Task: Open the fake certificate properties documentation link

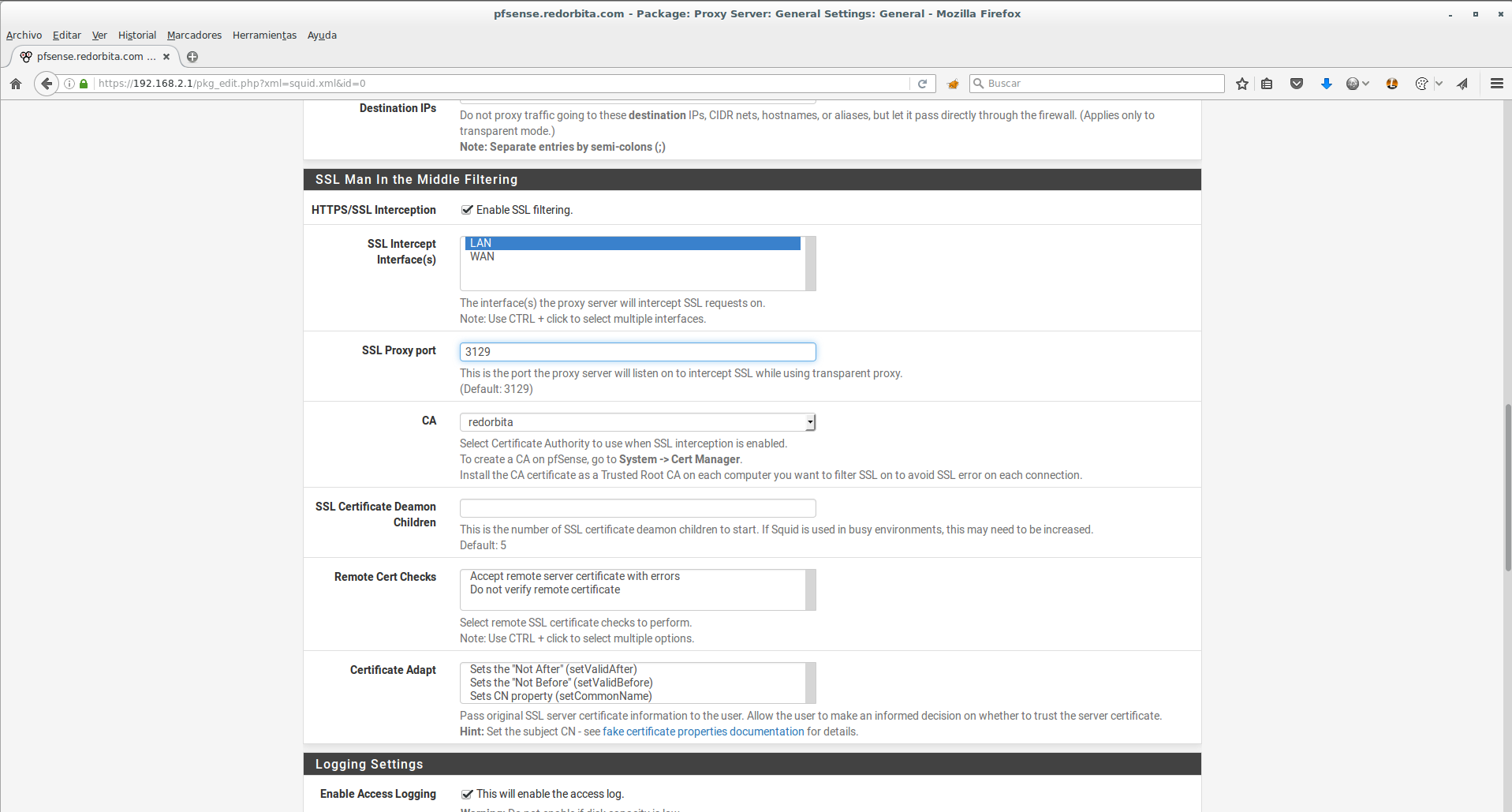Action: [703, 732]
